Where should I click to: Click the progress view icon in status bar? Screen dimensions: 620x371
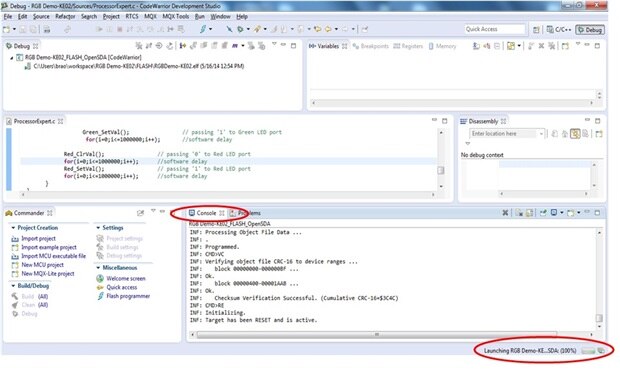click(x=601, y=351)
